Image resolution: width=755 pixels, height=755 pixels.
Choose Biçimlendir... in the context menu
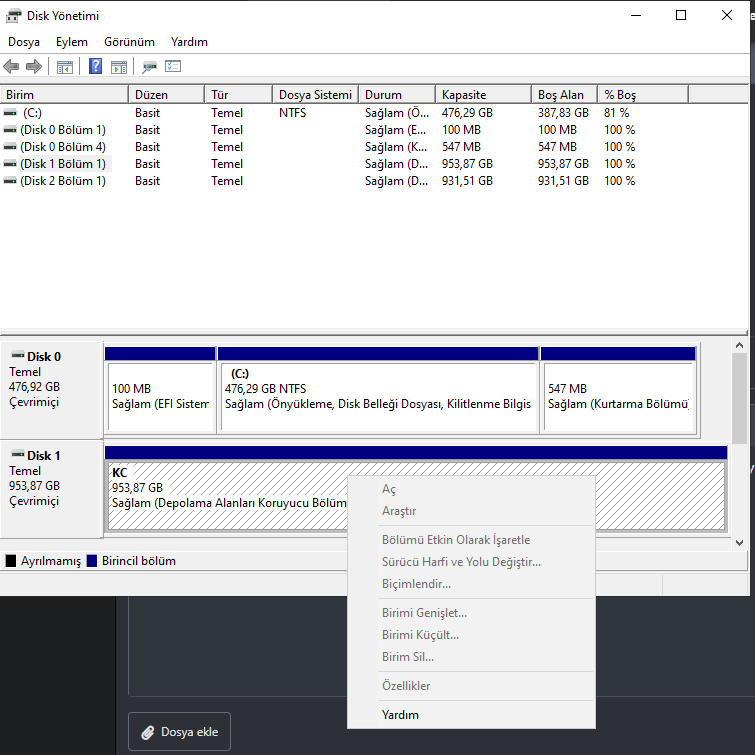click(471, 584)
